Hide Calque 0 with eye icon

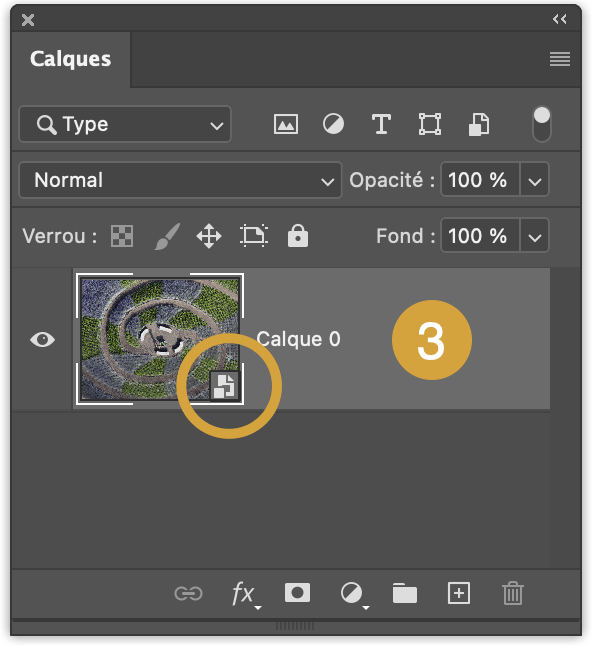42,340
